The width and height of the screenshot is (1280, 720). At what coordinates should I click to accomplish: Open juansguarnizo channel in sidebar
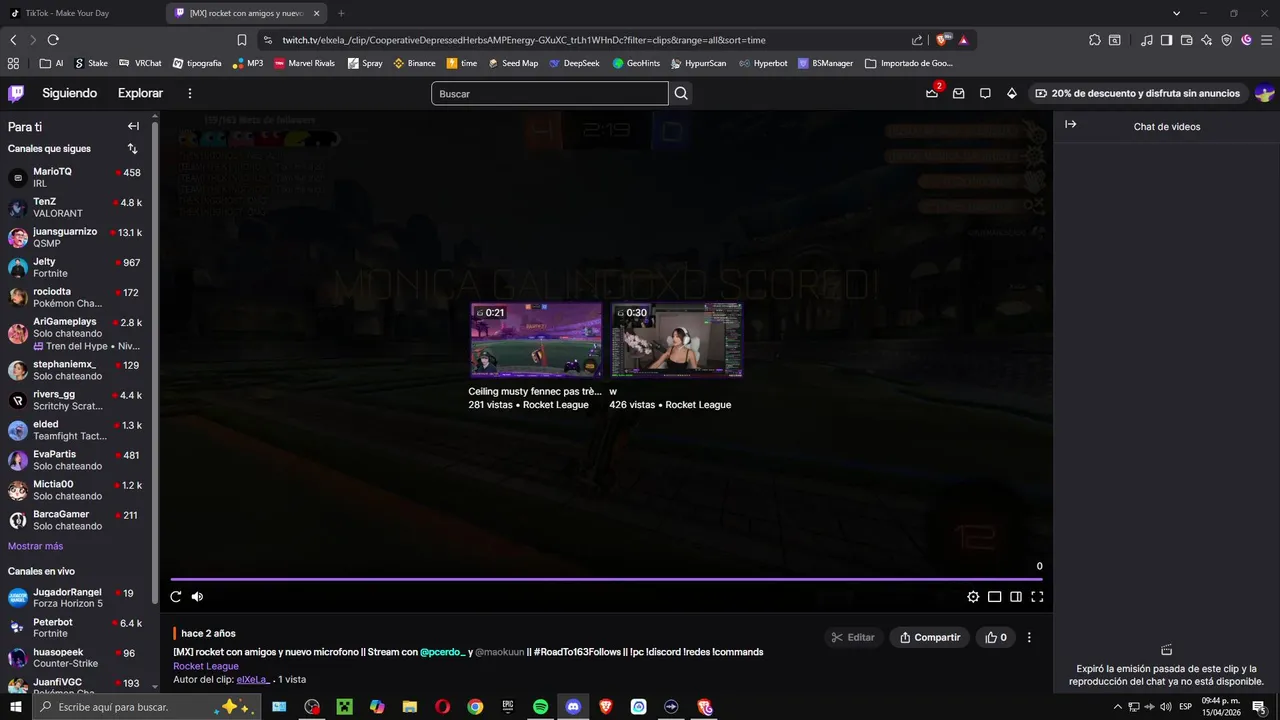[75, 238]
